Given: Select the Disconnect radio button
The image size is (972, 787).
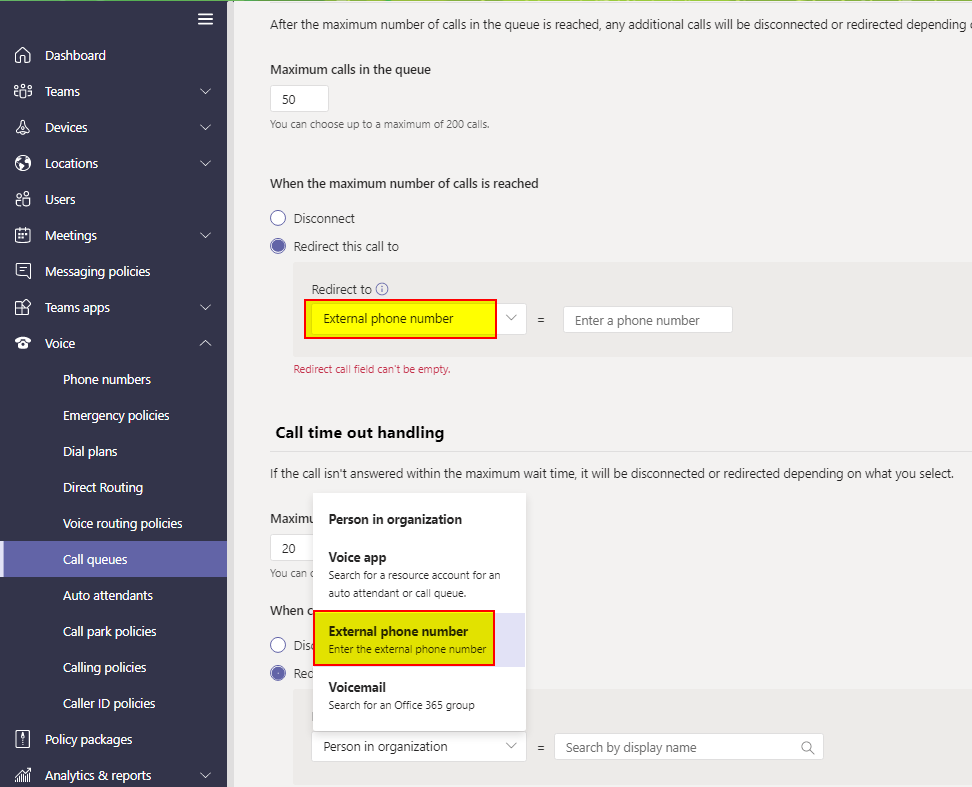Looking at the screenshot, I should [x=278, y=218].
